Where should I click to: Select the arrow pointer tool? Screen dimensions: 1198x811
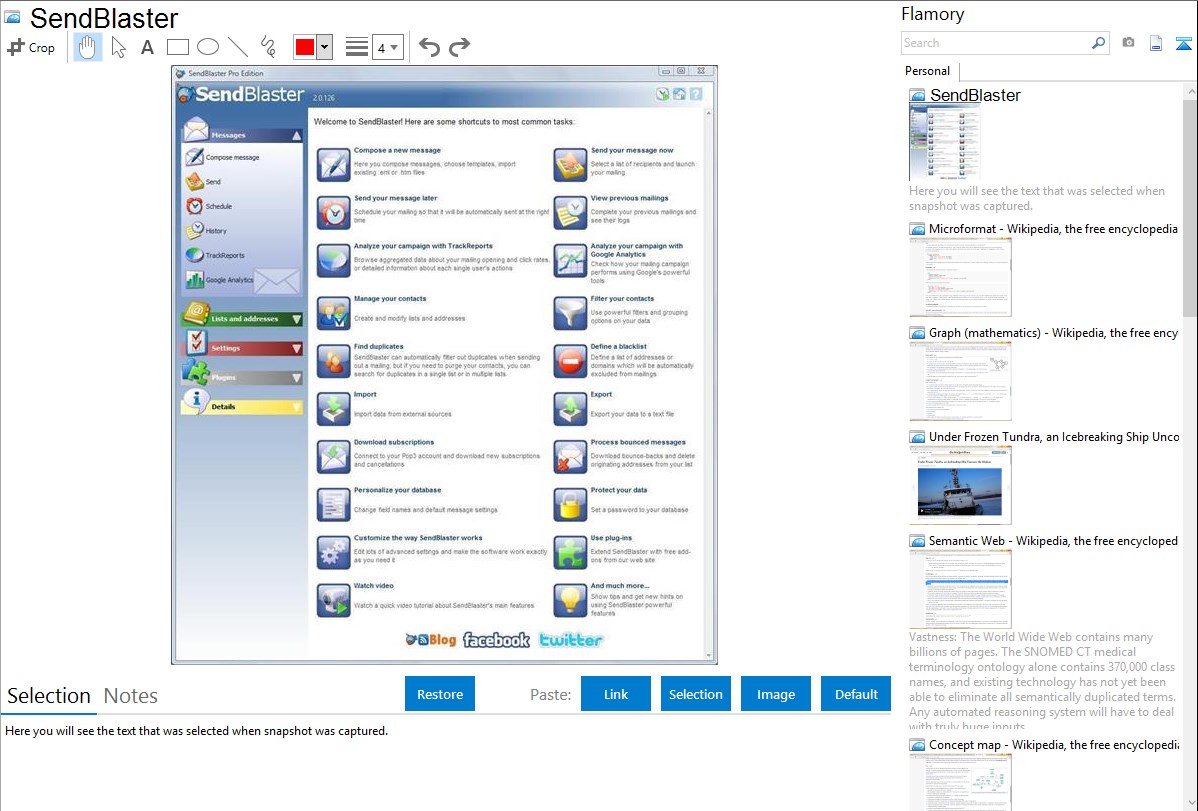click(x=118, y=47)
